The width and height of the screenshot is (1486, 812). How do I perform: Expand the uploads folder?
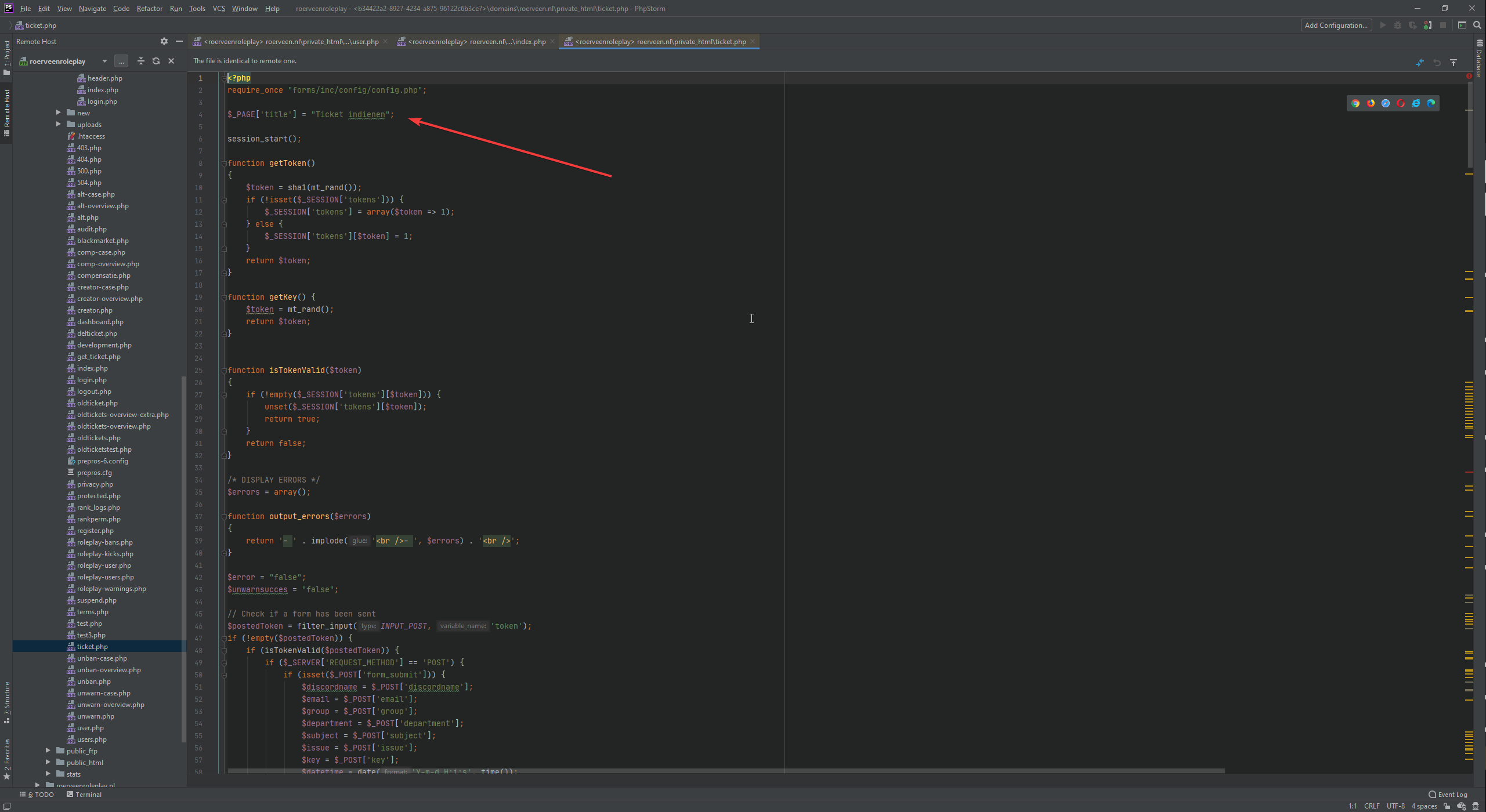(59, 124)
